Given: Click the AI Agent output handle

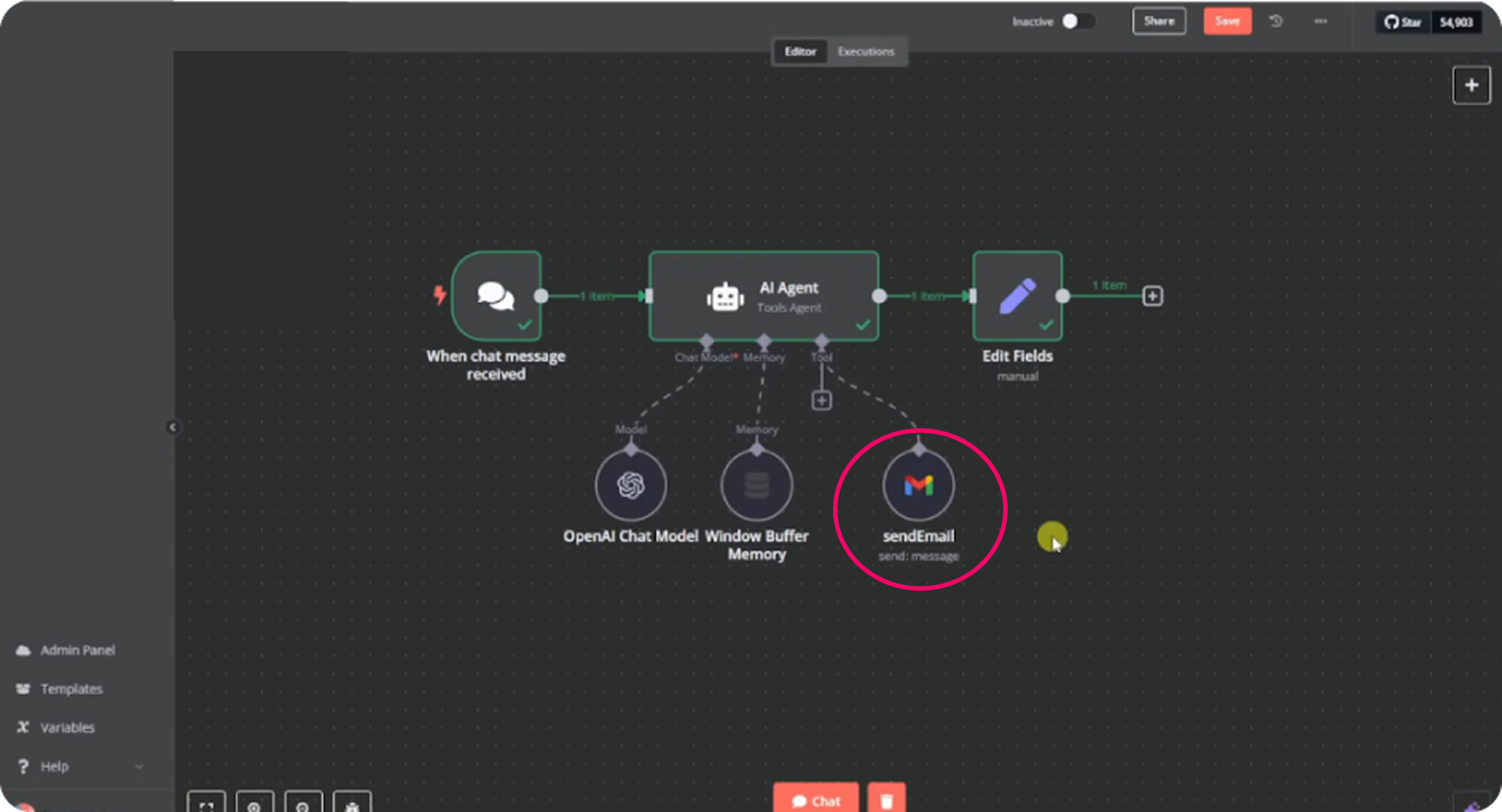Looking at the screenshot, I should (x=879, y=296).
